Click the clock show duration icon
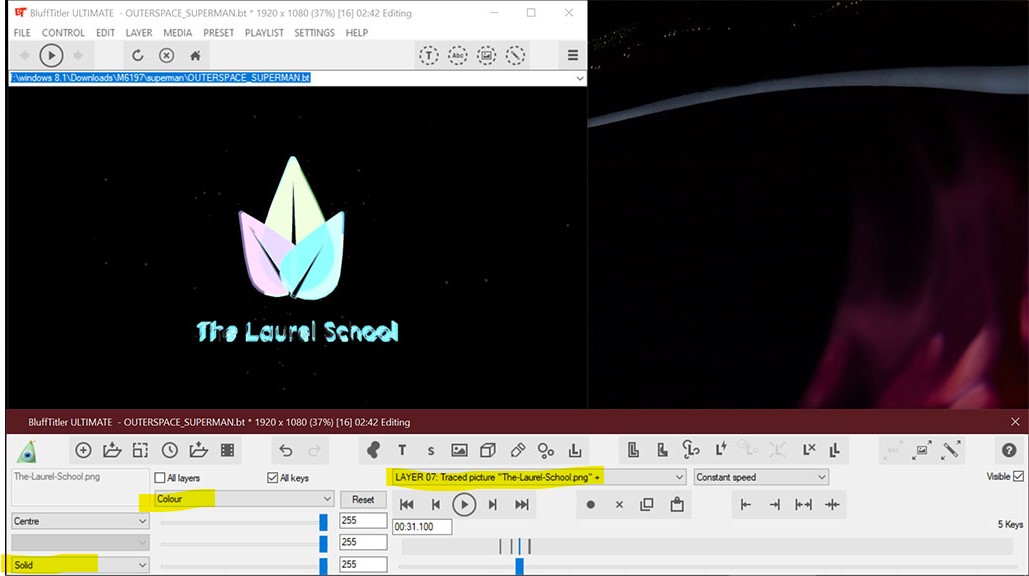Screen dimensions: 1029x576 click(169, 450)
